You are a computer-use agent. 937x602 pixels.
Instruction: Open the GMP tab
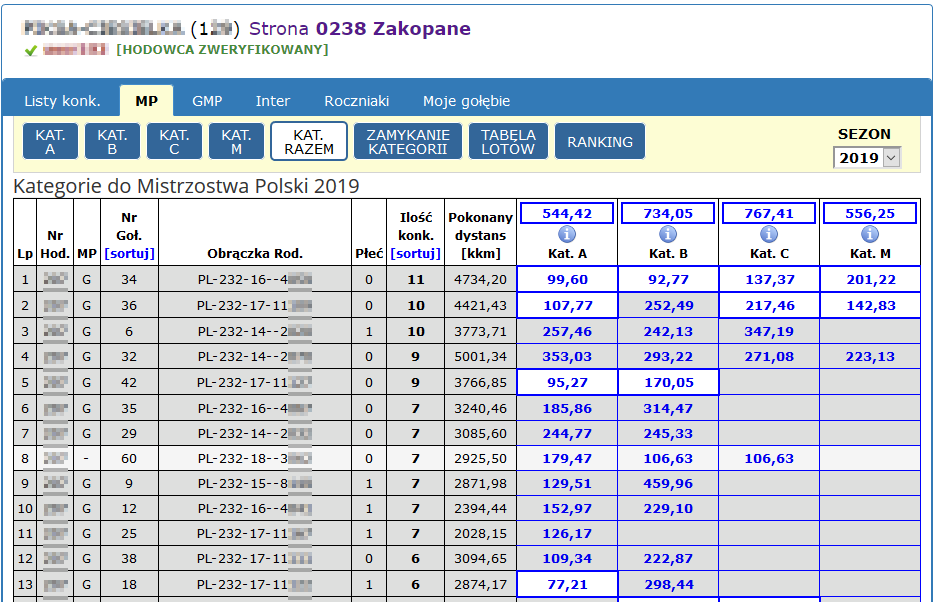point(207,101)
